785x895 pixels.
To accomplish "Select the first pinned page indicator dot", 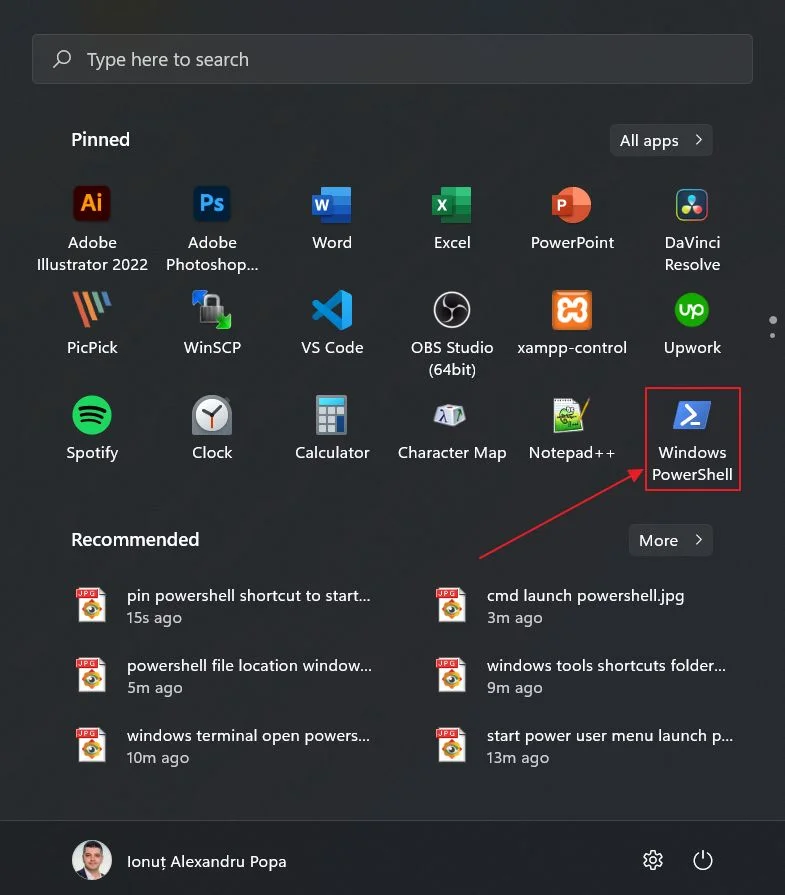I will pyautogui.click(x=773, y=320).
